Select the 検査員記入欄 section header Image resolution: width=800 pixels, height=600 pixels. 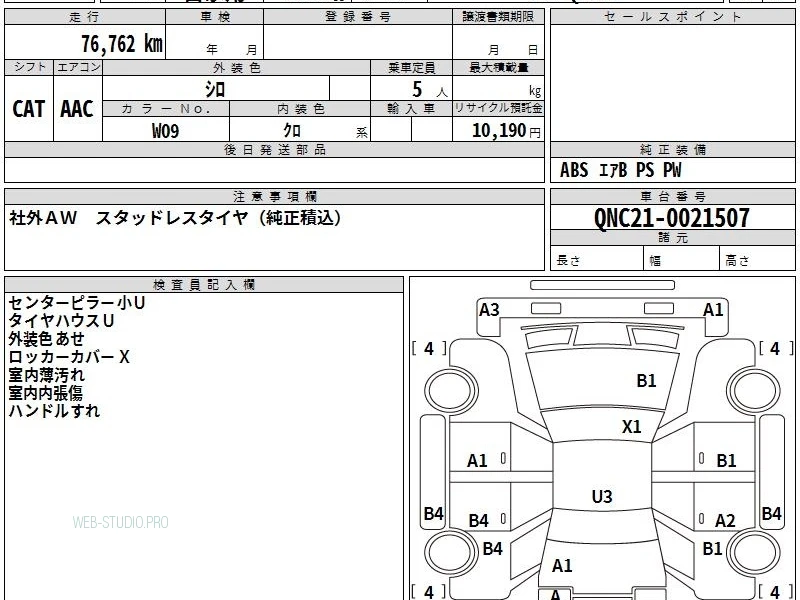pos(204,285)
